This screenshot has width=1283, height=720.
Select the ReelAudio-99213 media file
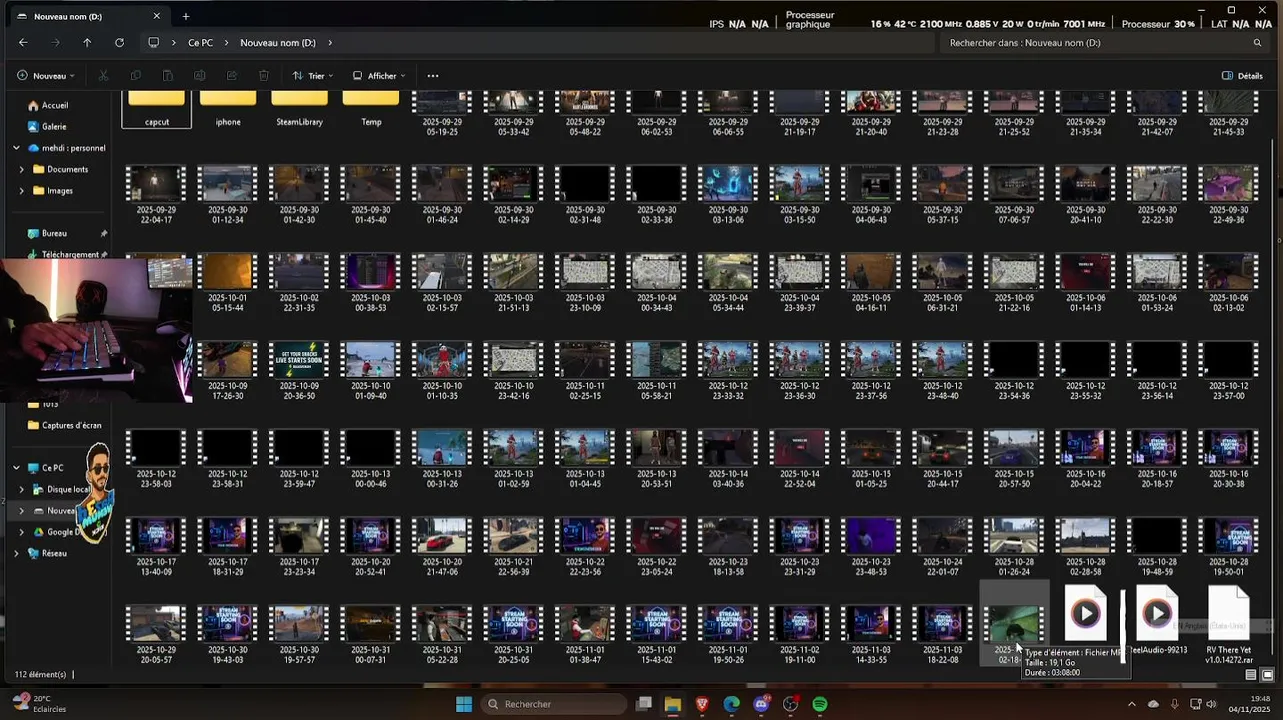(x=1157, y=620)
